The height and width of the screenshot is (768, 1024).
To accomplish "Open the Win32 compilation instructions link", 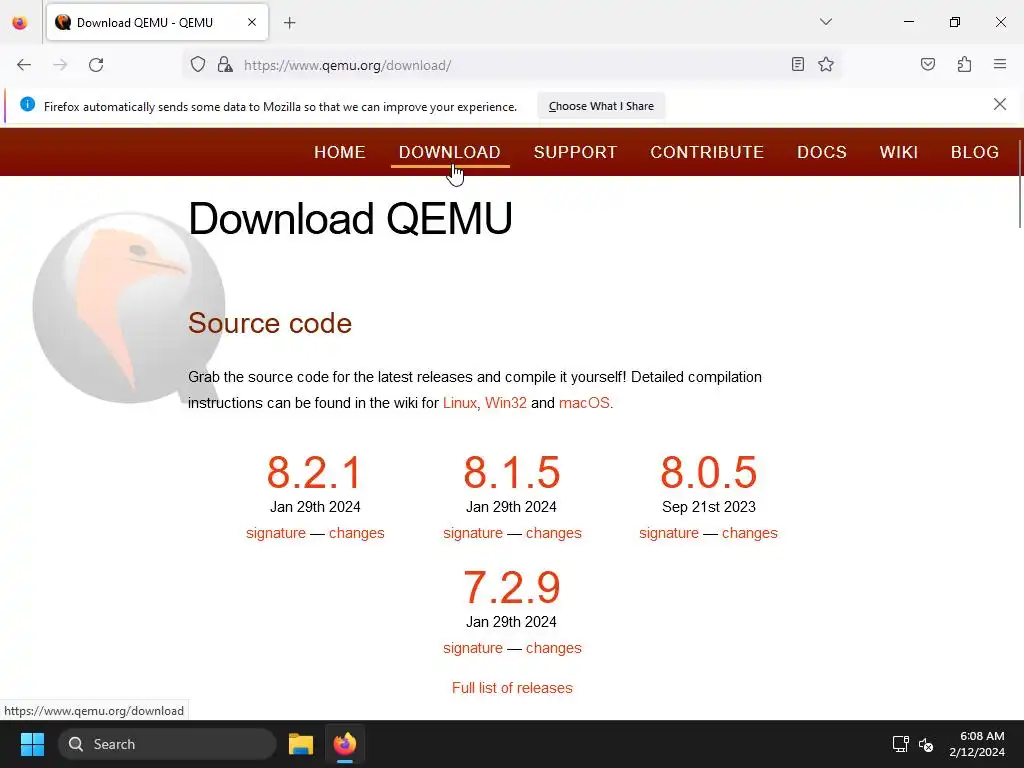I will (505, 403).
